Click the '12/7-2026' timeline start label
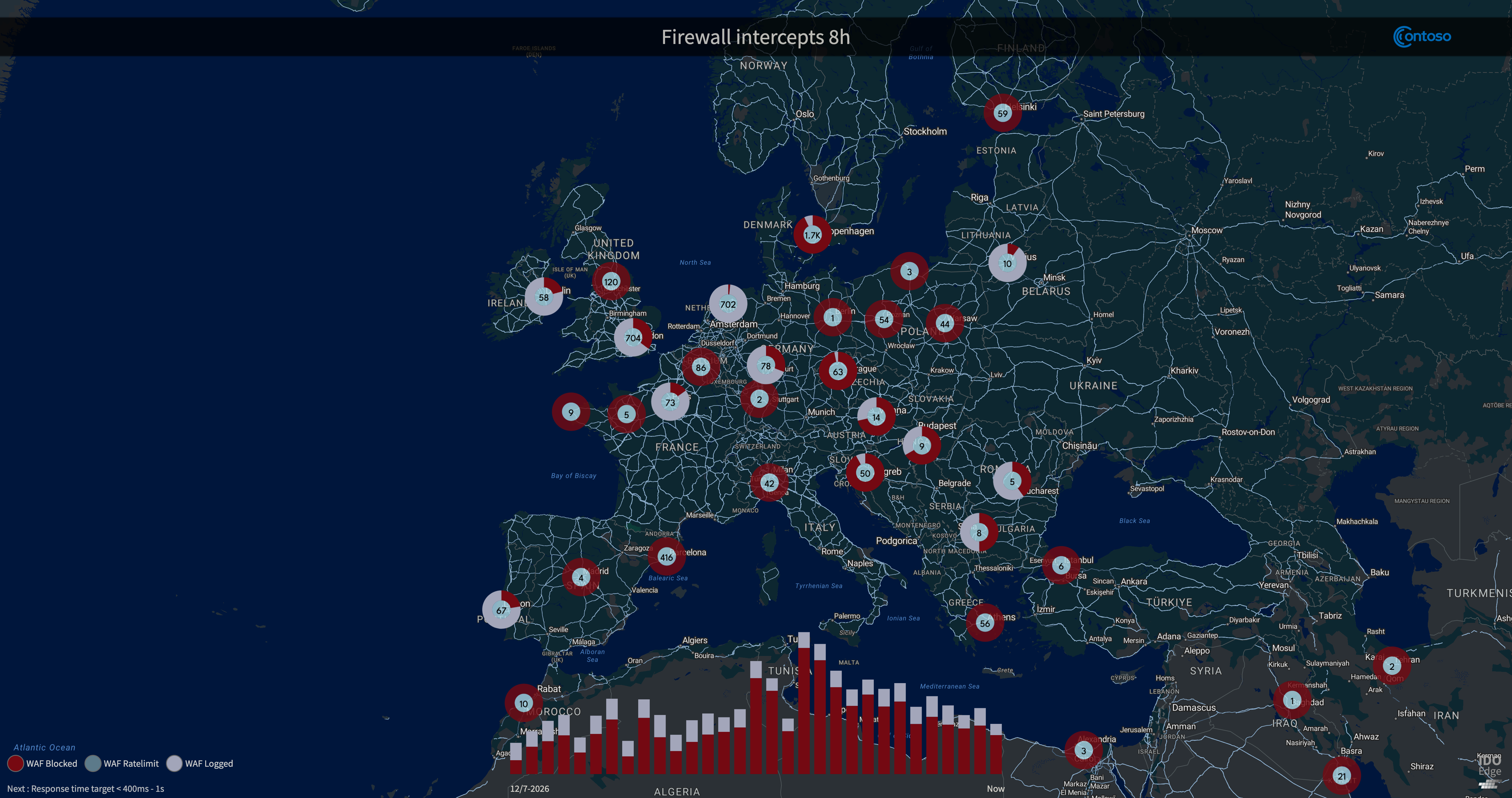Screen dimensions: 1512x798 pyautogui.click(x=529, y=789)
